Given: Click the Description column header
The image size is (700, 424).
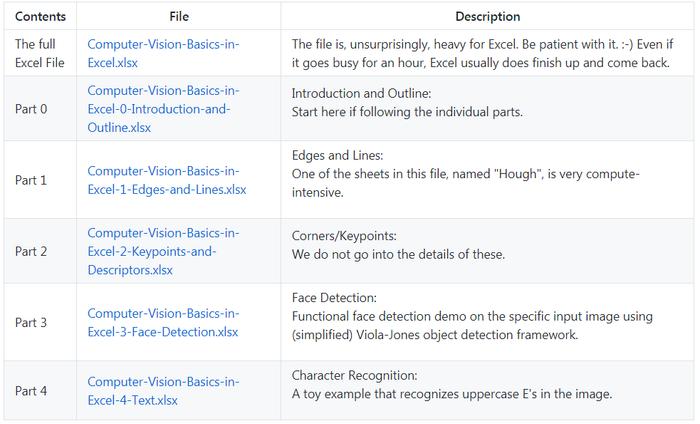Looking at the screenshot, I should pyautogui.click(x=488, y=17).
